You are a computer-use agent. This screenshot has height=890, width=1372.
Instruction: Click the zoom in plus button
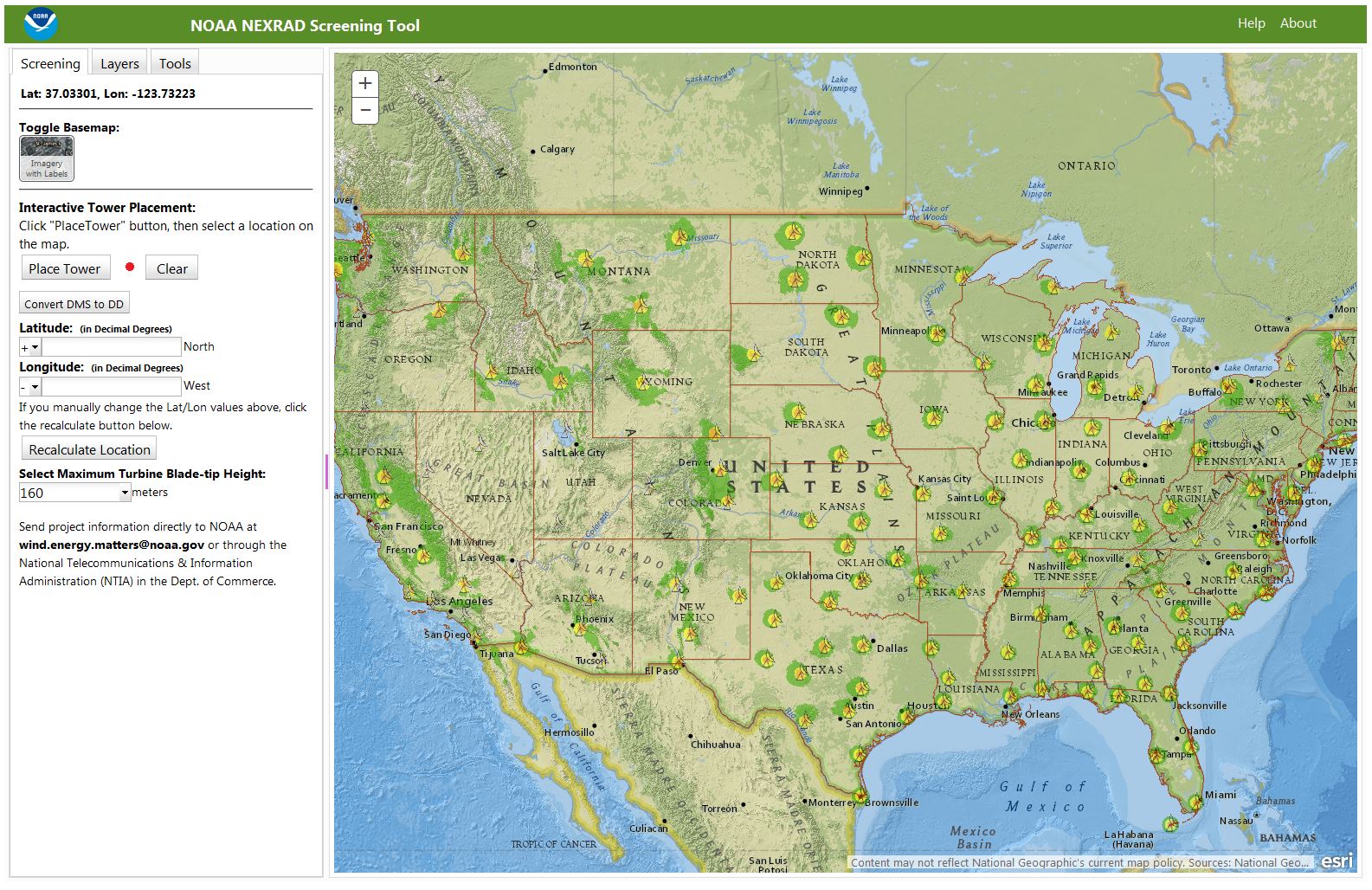click(x=365, y=83)
